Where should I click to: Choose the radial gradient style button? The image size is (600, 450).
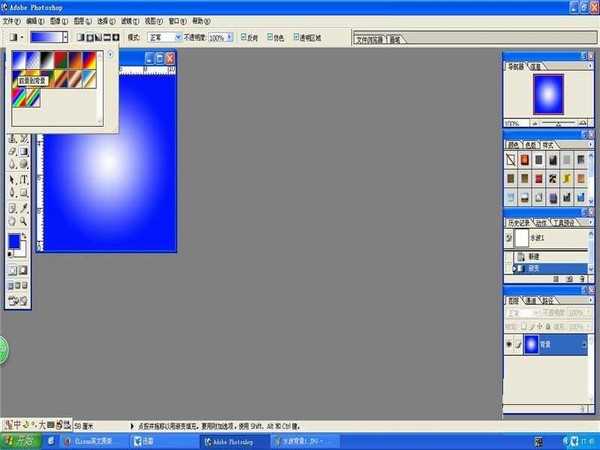(89, 37)
